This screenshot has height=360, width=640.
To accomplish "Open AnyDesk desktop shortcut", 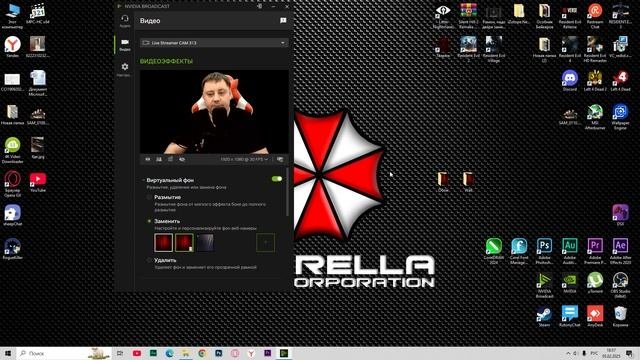I will pos(595,316).
